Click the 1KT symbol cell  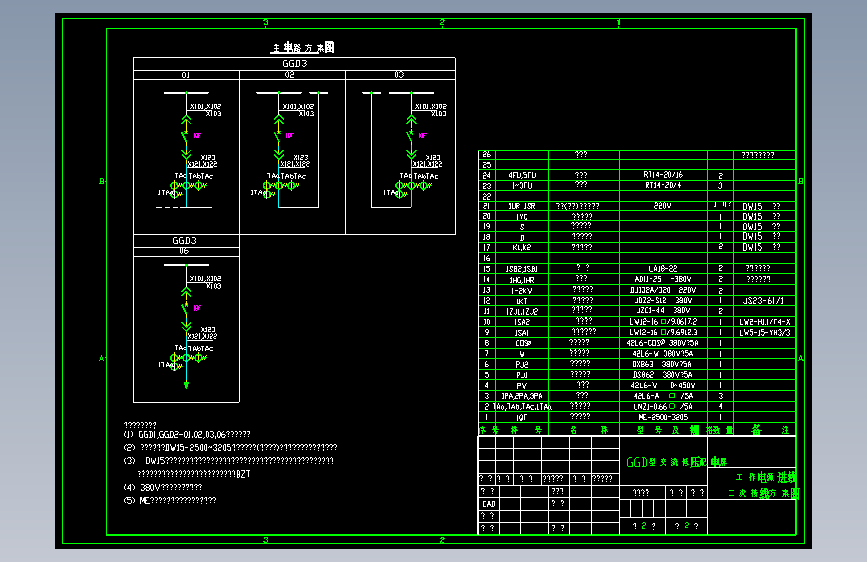(521, 301)
